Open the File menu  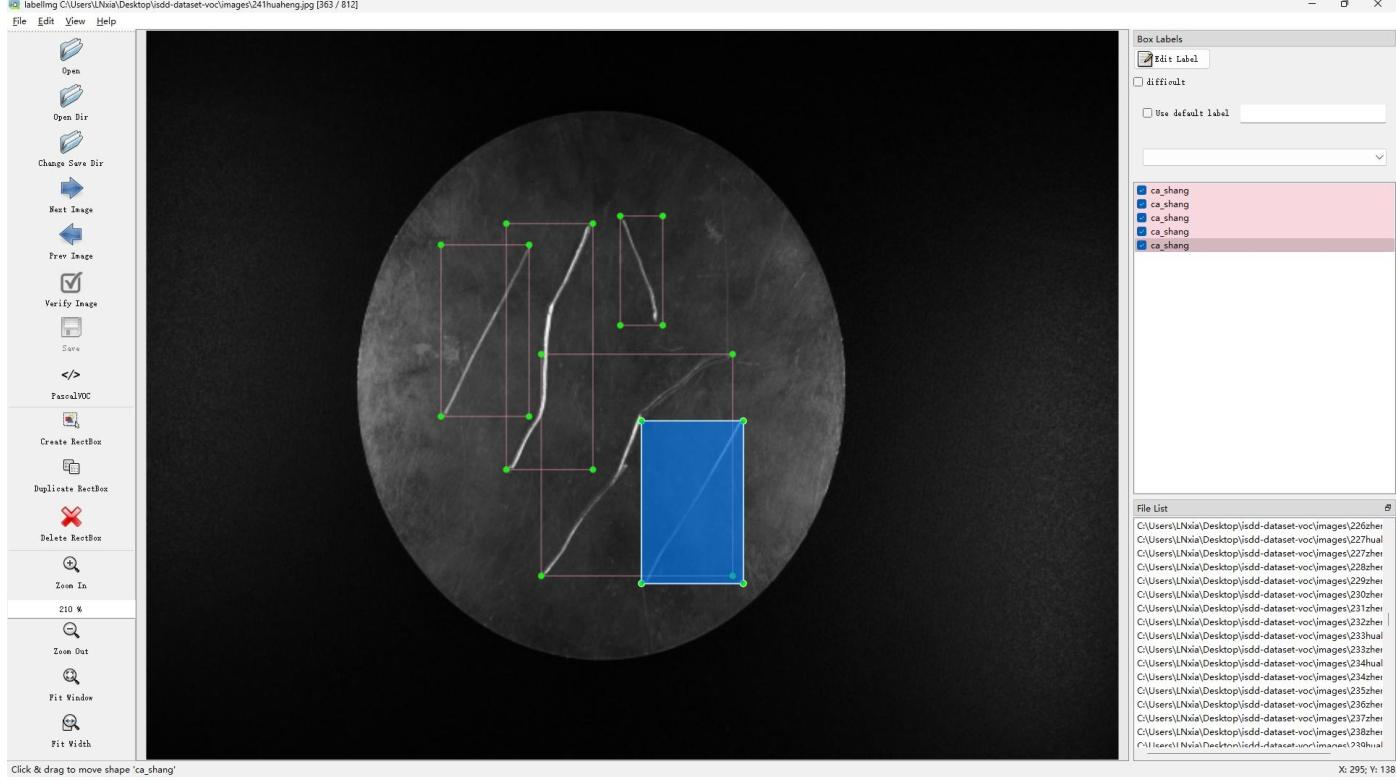tap(16, 21)
